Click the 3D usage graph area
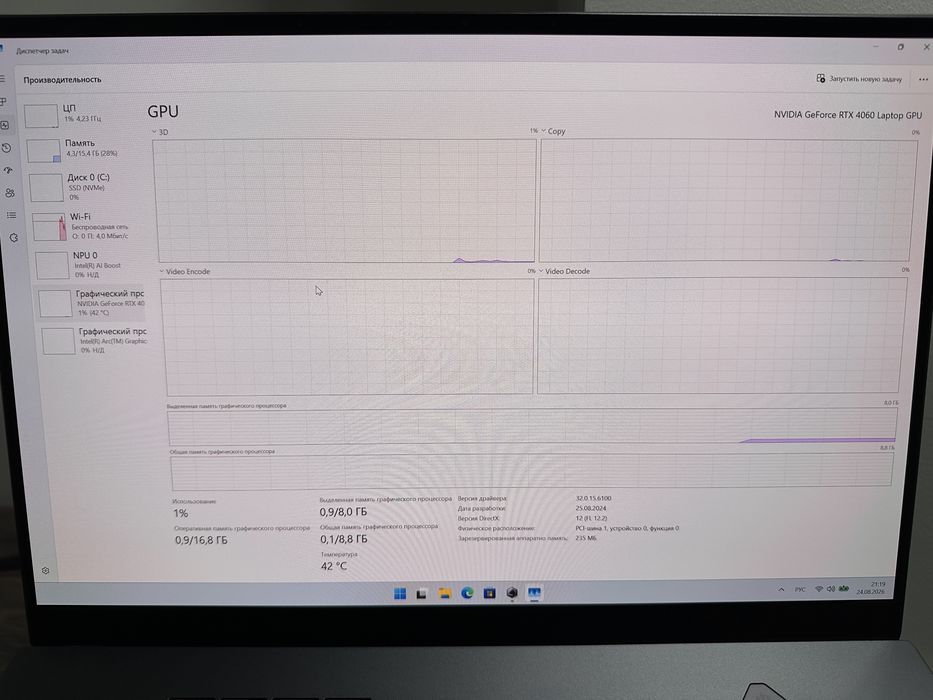Screen dimensions: 933x700 (x=346, y=201)
